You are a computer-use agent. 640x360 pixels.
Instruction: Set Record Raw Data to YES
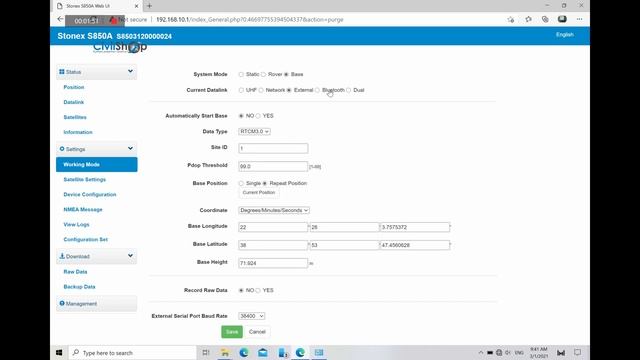pyautogui.click(x=258, y=290)
